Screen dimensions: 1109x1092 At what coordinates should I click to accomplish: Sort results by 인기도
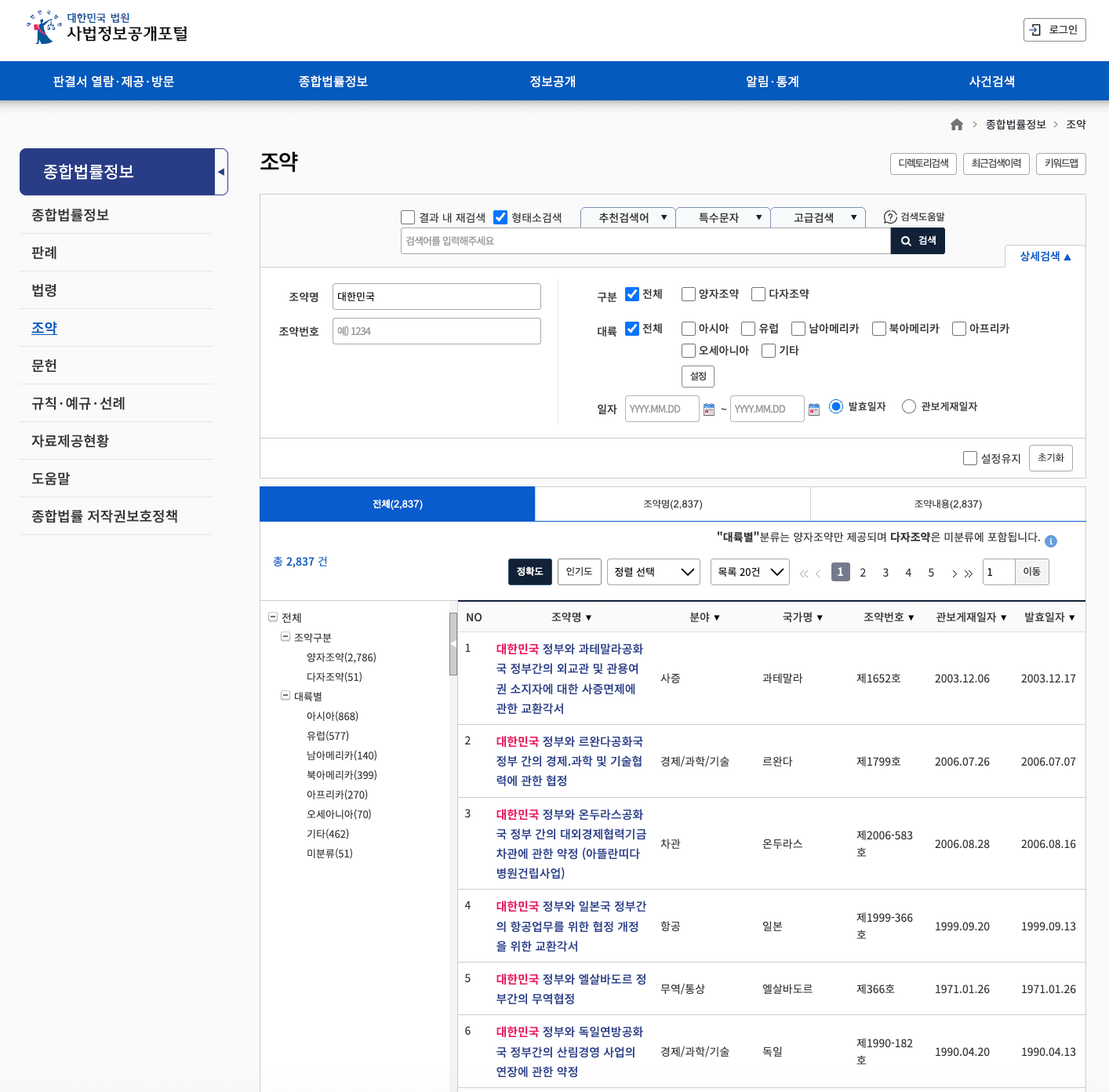[x=579, y=572]
